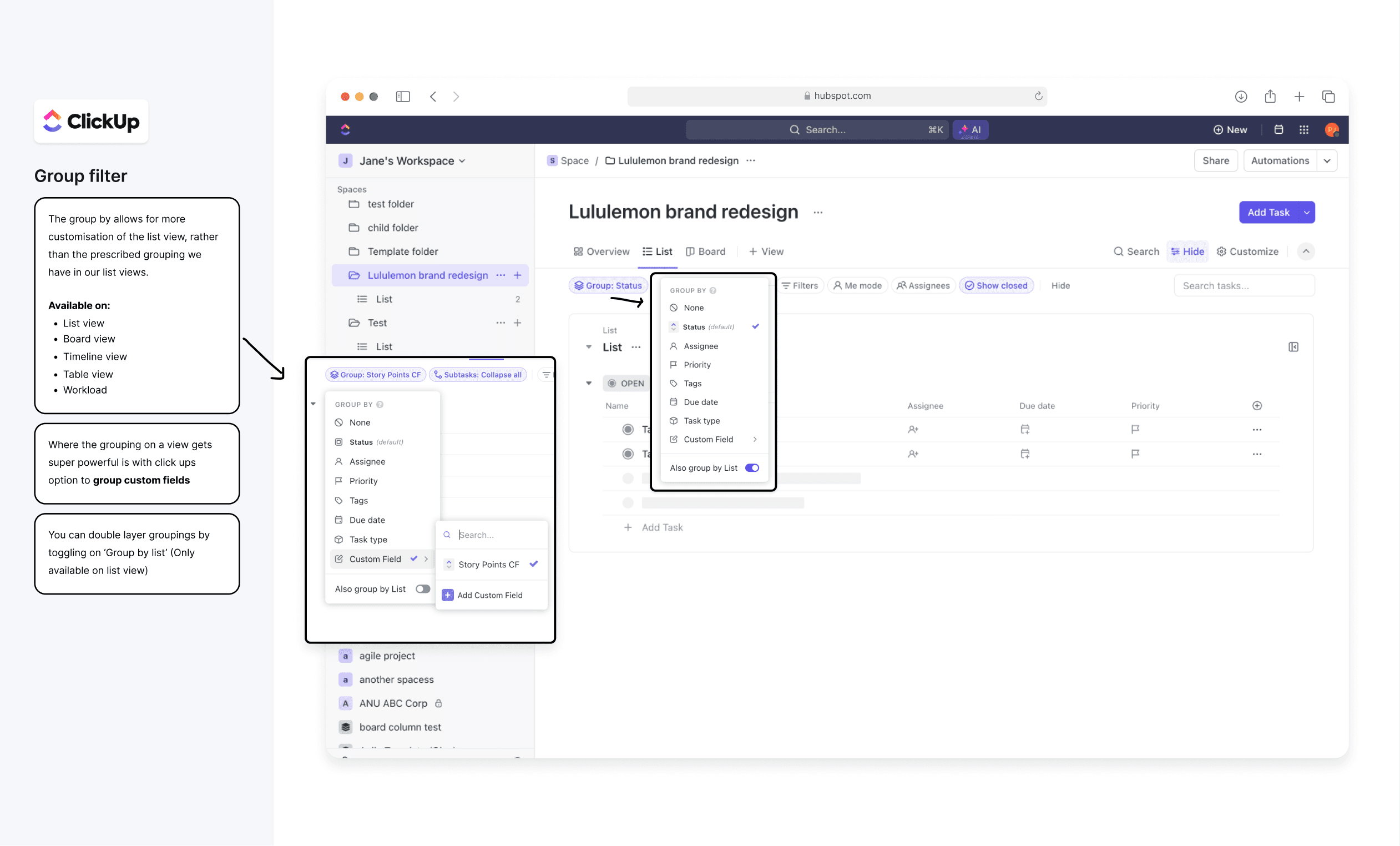Select Story Points CF checked option
Viewport: 1400px width, 846px height.
[492, 564]
